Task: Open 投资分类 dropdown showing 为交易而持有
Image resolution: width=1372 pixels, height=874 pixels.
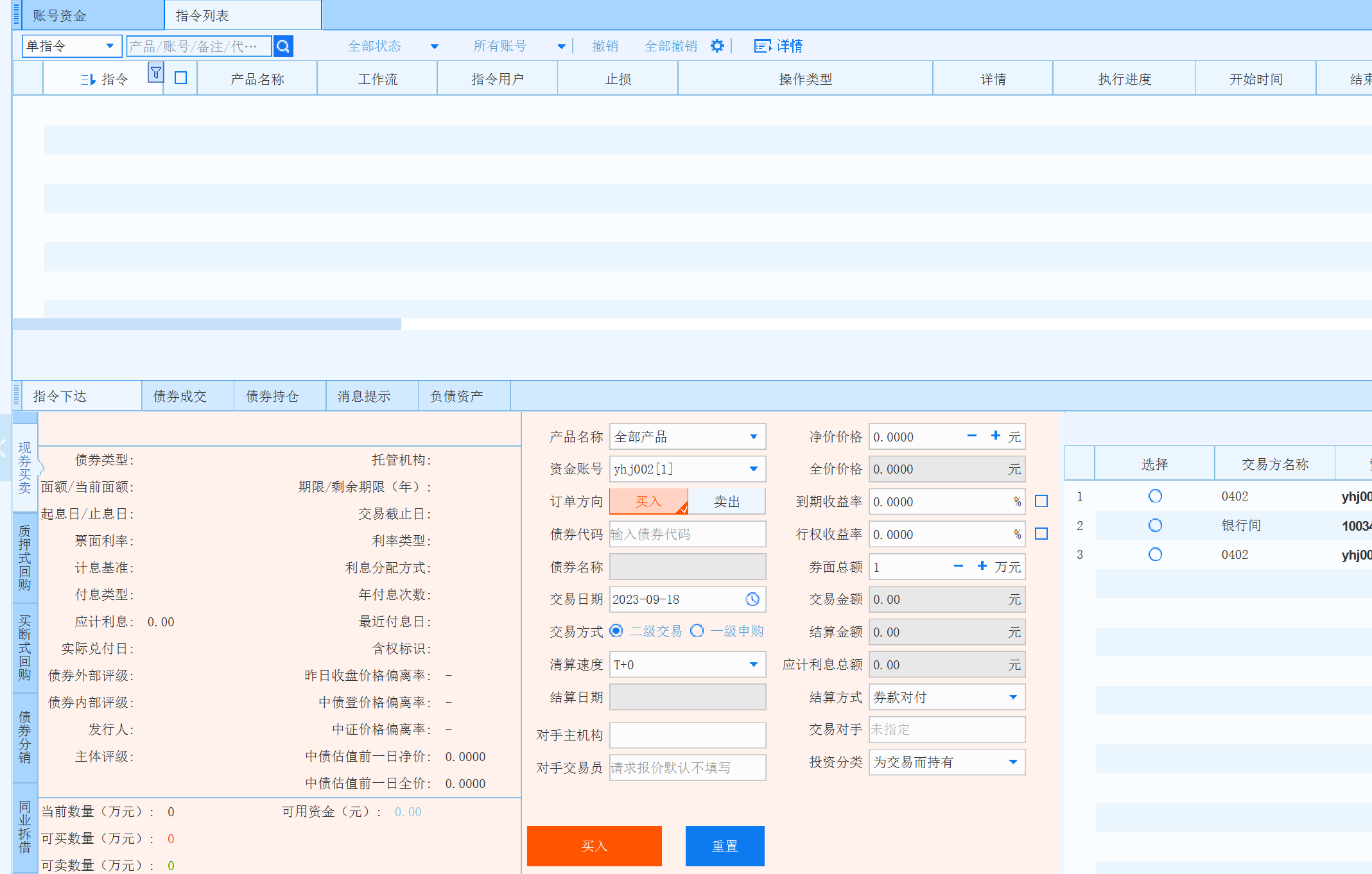Action: (x=947, y=762)
